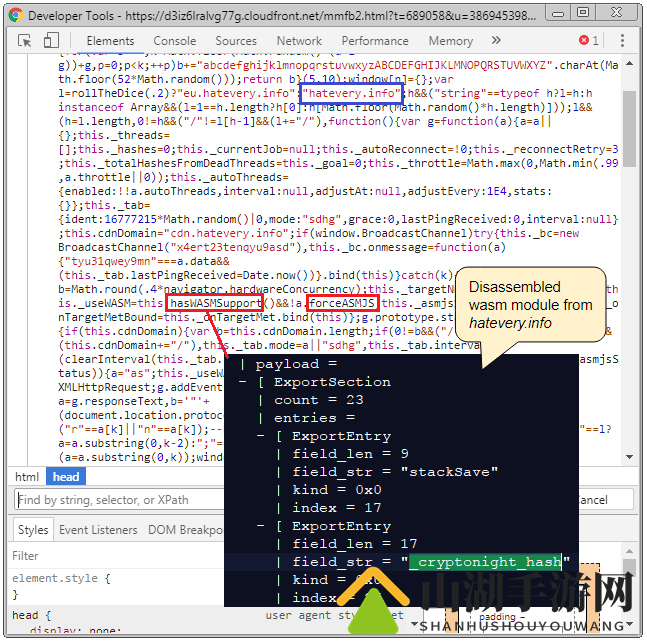
Task: Close the Developer Tools window
Action: coord(616,13)
